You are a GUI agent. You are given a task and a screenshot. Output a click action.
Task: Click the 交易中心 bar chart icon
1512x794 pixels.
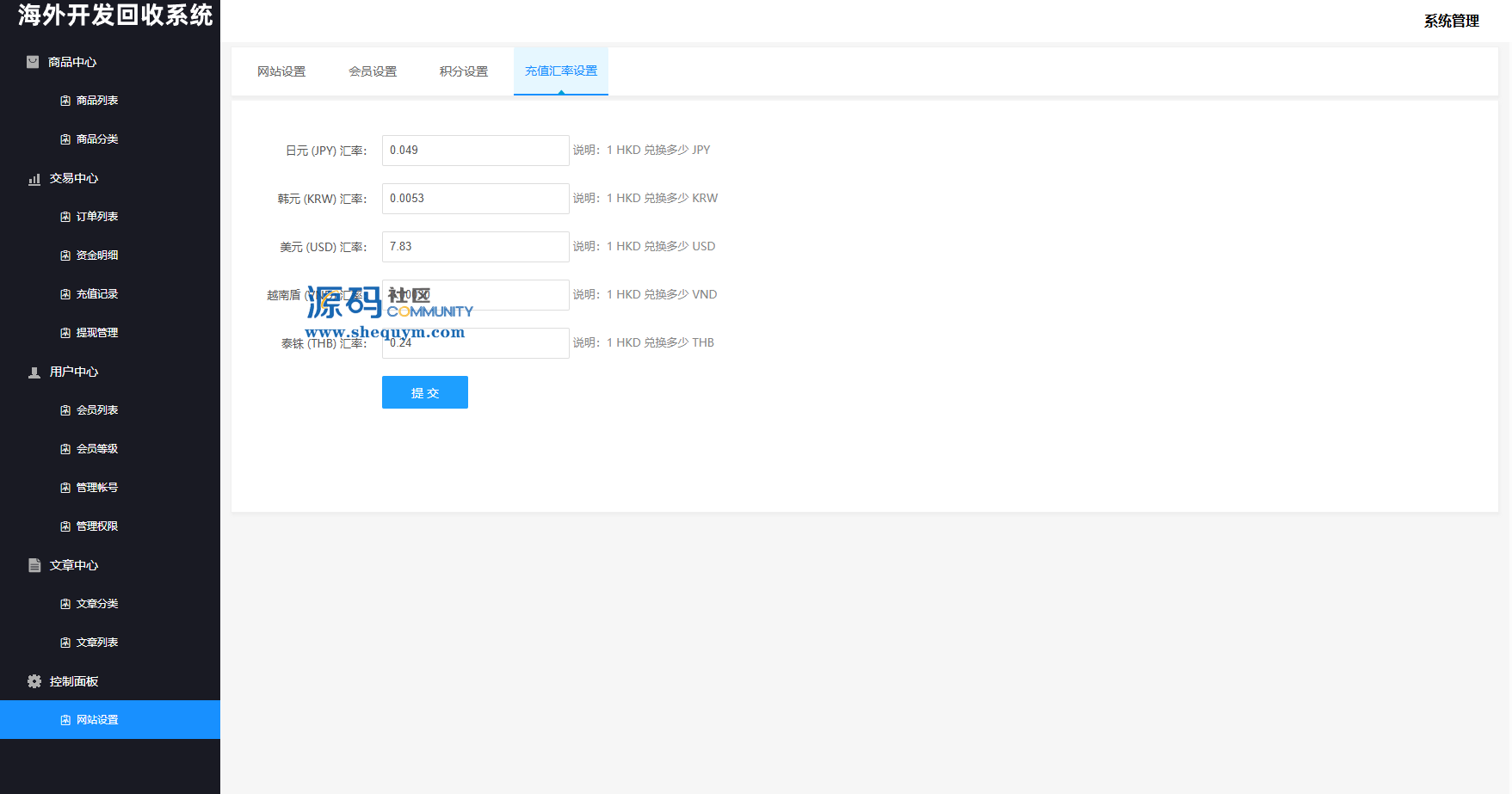point(34,179)
